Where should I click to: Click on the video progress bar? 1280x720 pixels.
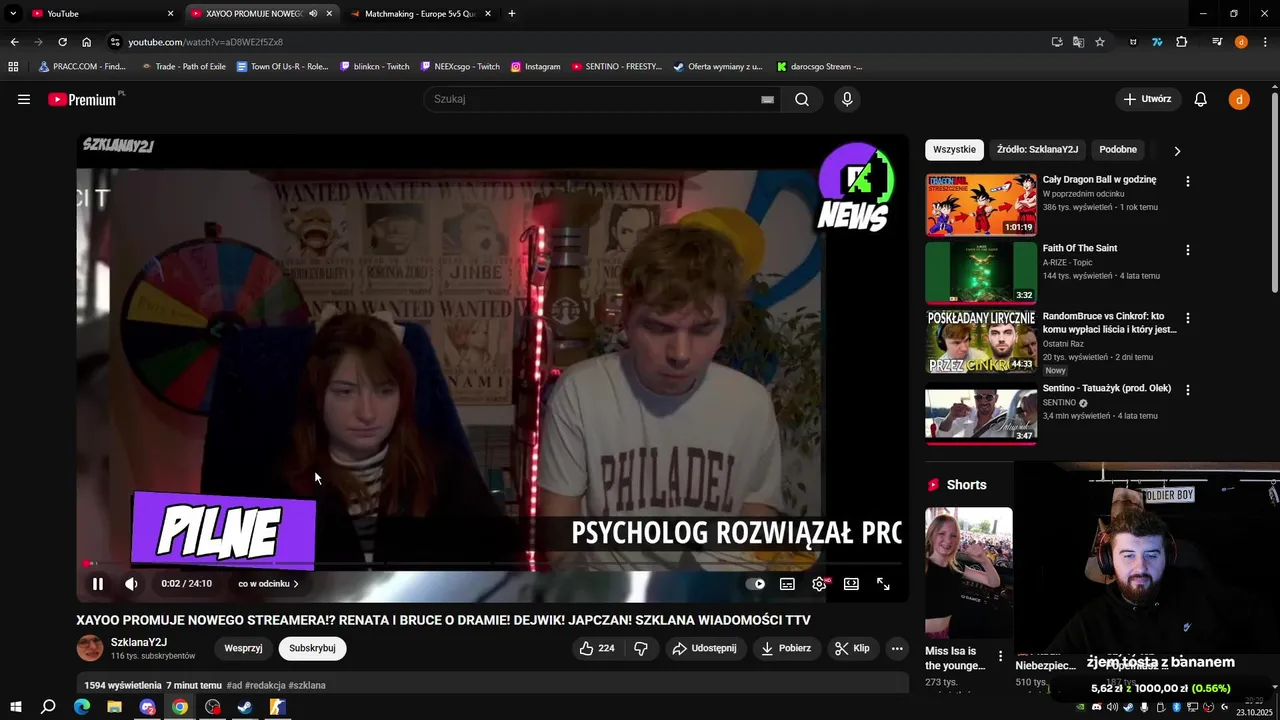coord(493,565)
